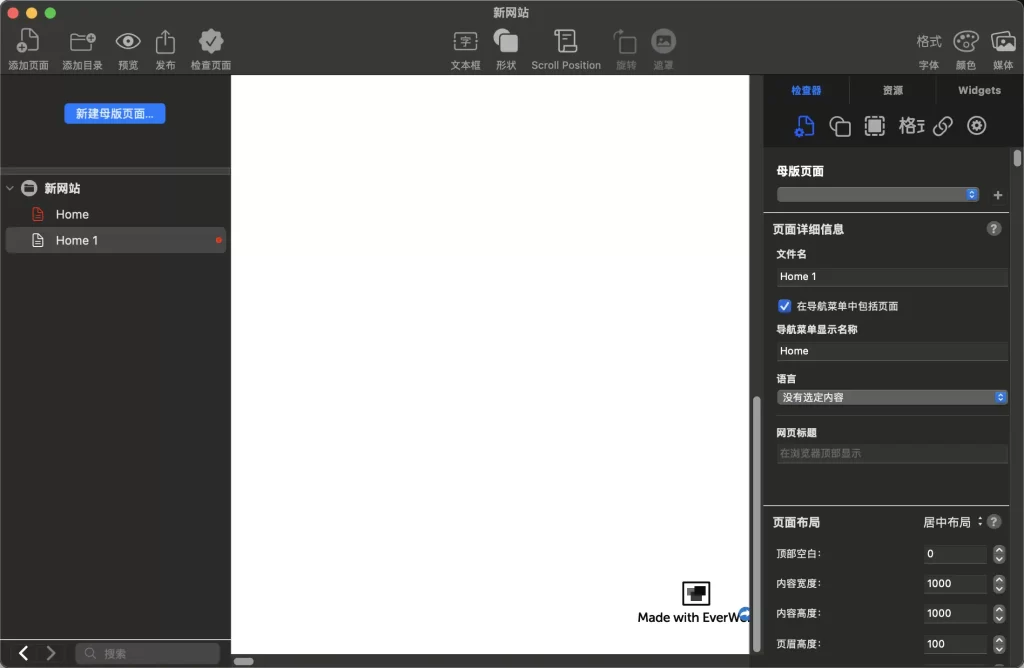The width and height of the screenshot is (1024, 668).
Task: Select the metrics inspector icon
Action: (874, 126)
